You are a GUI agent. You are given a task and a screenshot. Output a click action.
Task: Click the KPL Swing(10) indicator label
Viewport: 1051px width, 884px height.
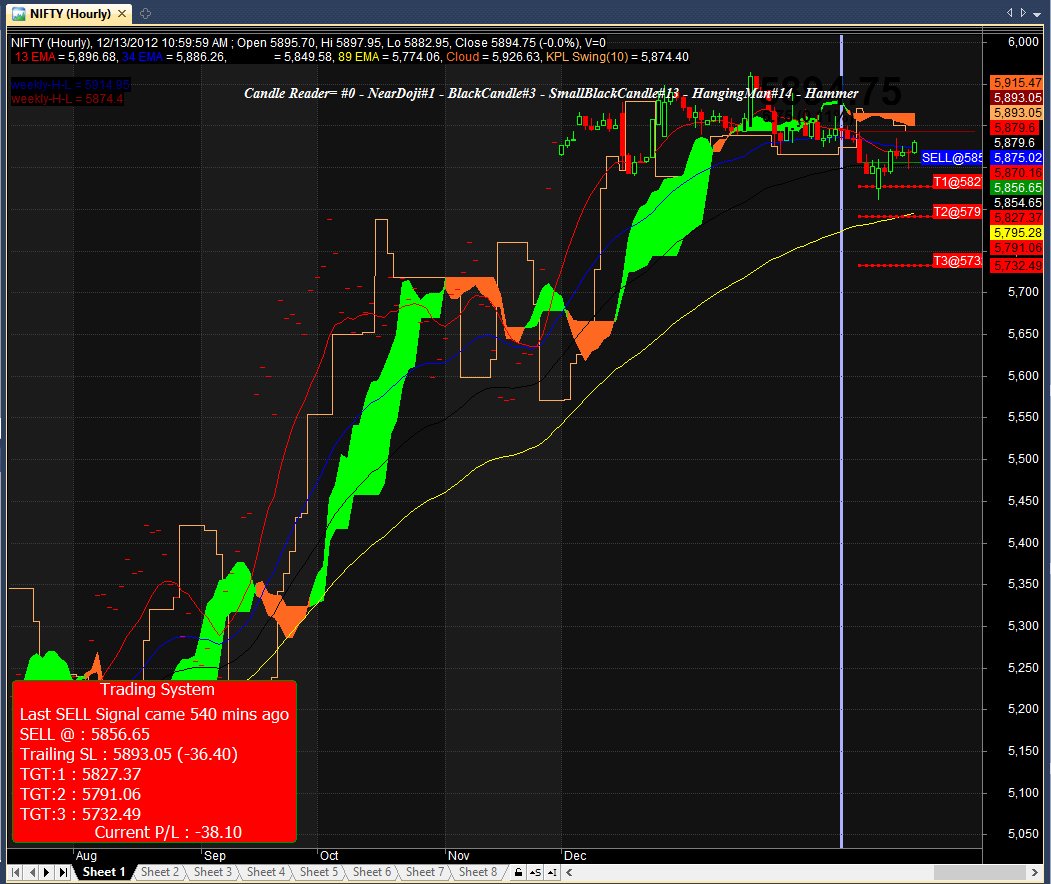(587, 57)
